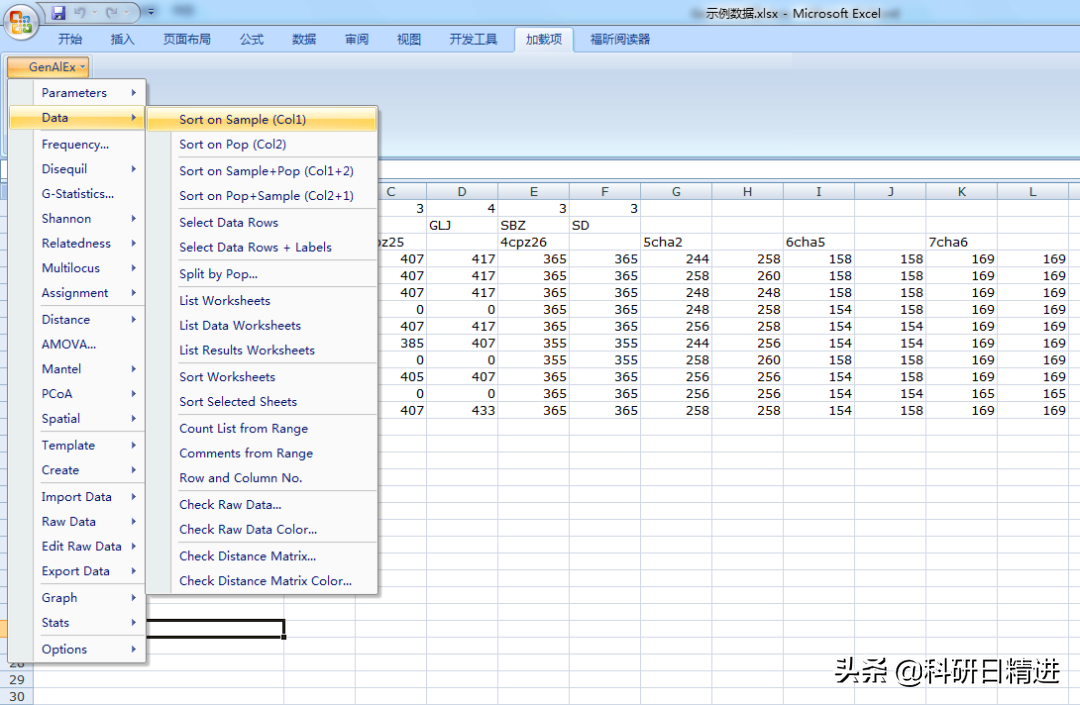Choose Check Raw Data Color...
The width and height of the screenshot is (1080, 705).
click(x=262, y=529)
